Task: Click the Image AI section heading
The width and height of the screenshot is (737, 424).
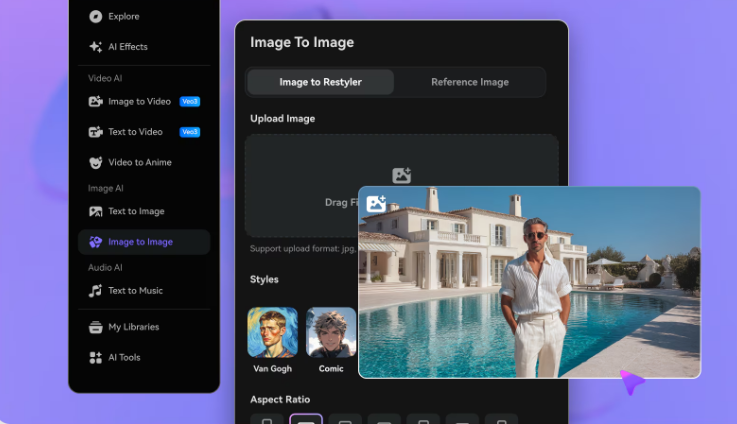Action: click(x=105, y=188)
